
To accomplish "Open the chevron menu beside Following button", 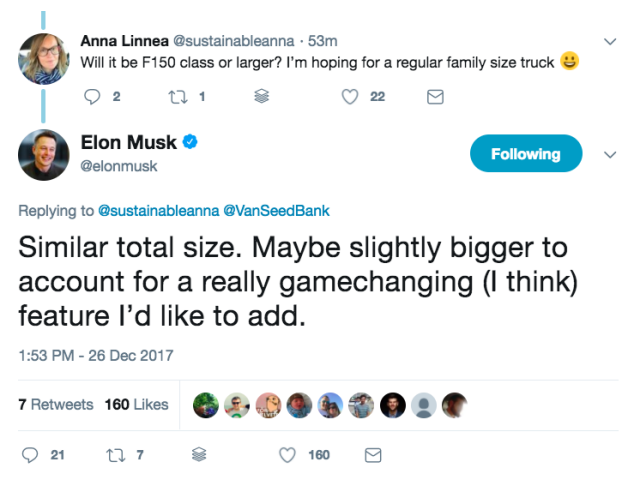I will (610, 155).
